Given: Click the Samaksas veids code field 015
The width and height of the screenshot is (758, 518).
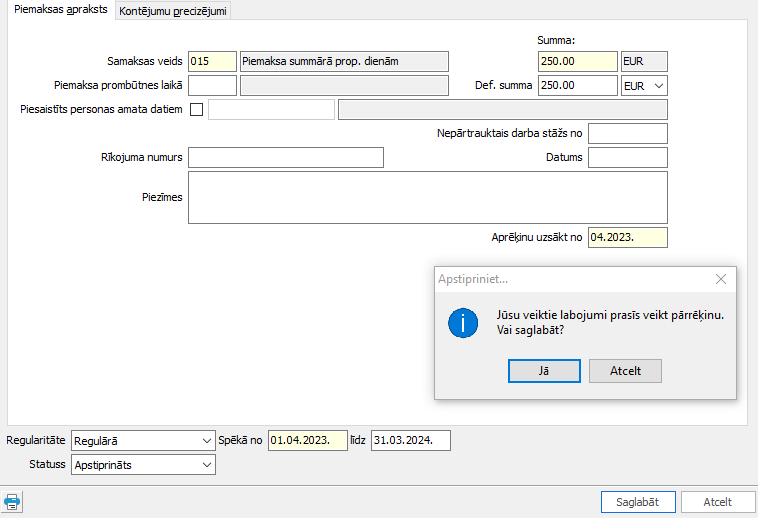Looking at the screenshot, I should [x=212, y=61].
